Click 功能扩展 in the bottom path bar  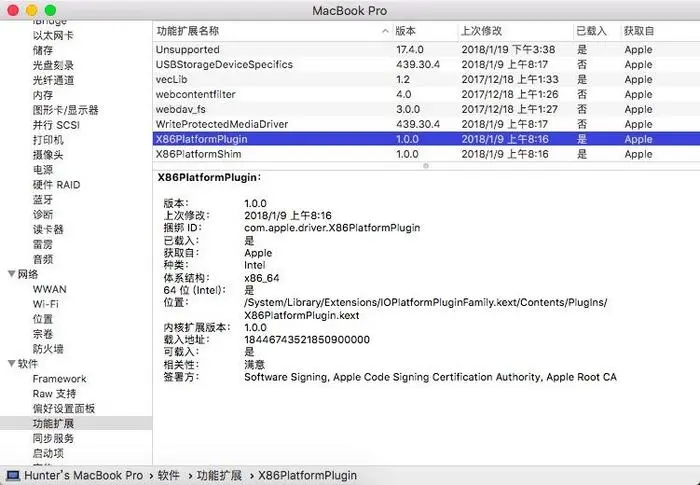(219, 476)
